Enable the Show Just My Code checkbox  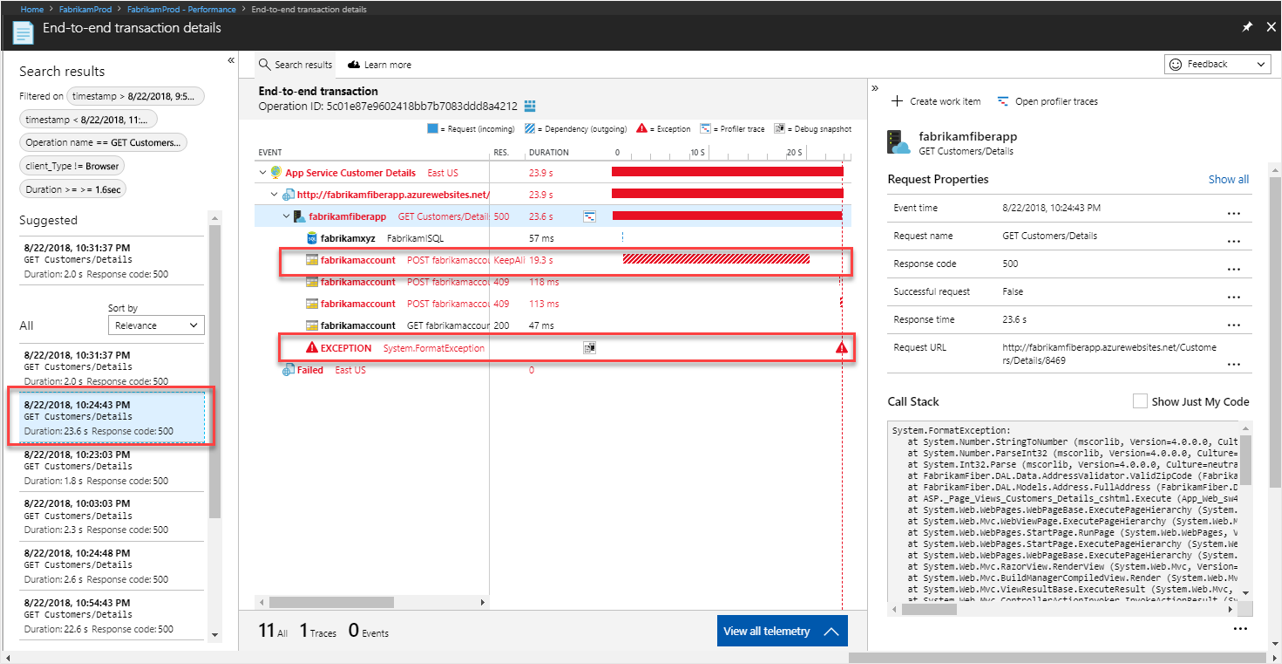coord(1140,401)
